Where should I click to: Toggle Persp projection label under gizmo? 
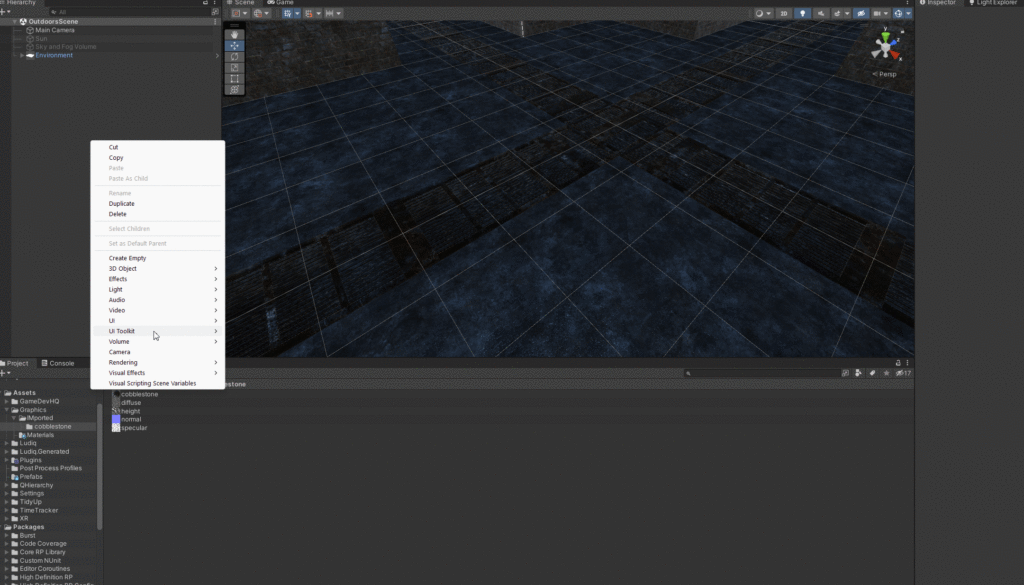(886, 74)
